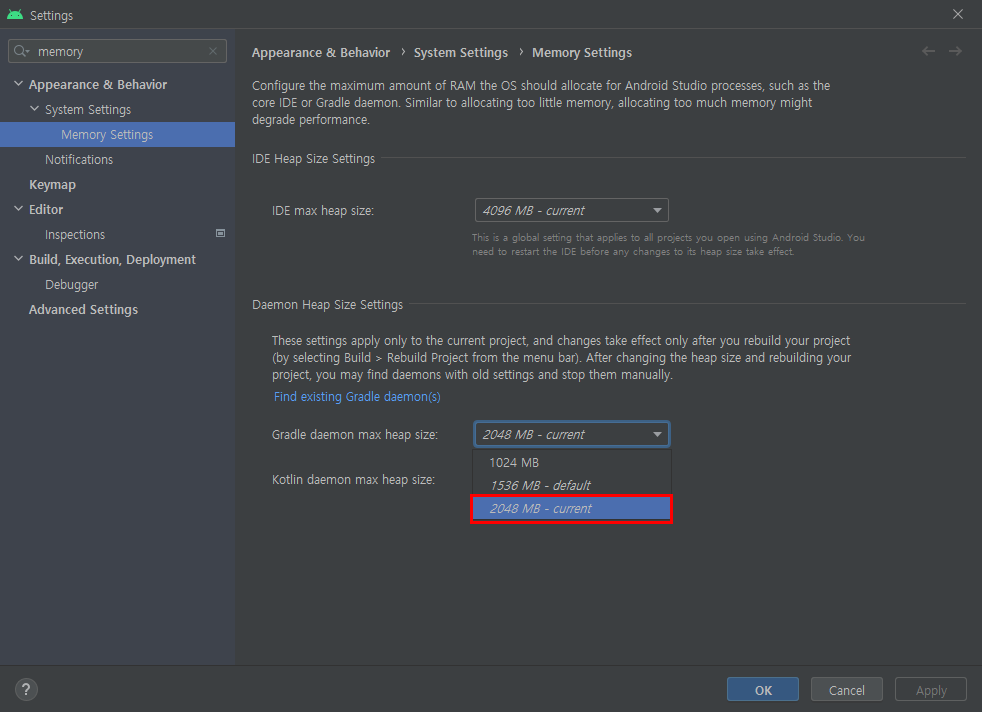This screenshot has width=982, height=712.
Task: Close the Gradle daemon heap size dropdown
Action: pyautogui.click(x=571, y=434)
